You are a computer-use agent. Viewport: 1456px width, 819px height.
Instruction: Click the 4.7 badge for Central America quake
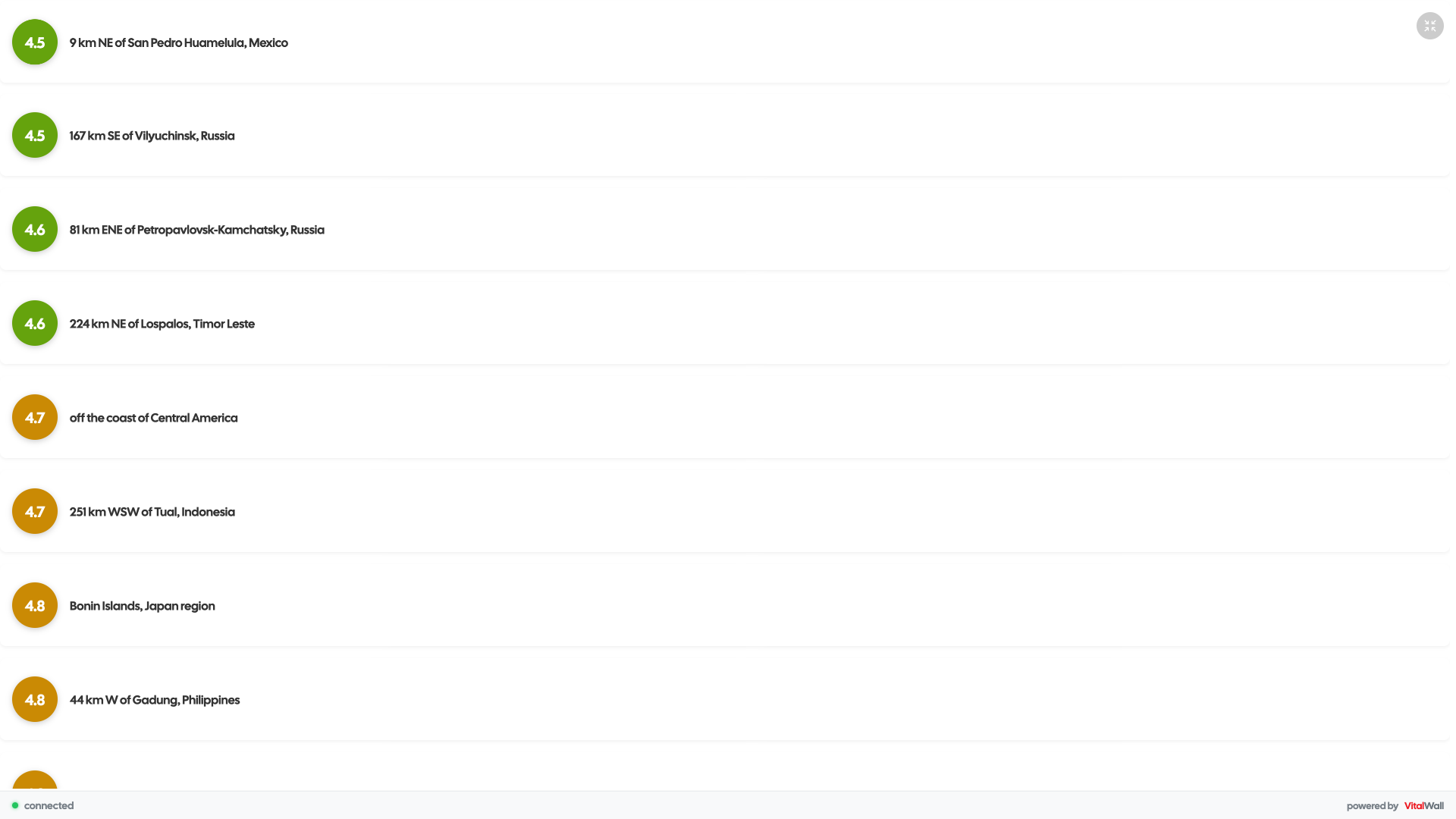tap(35, 418)
